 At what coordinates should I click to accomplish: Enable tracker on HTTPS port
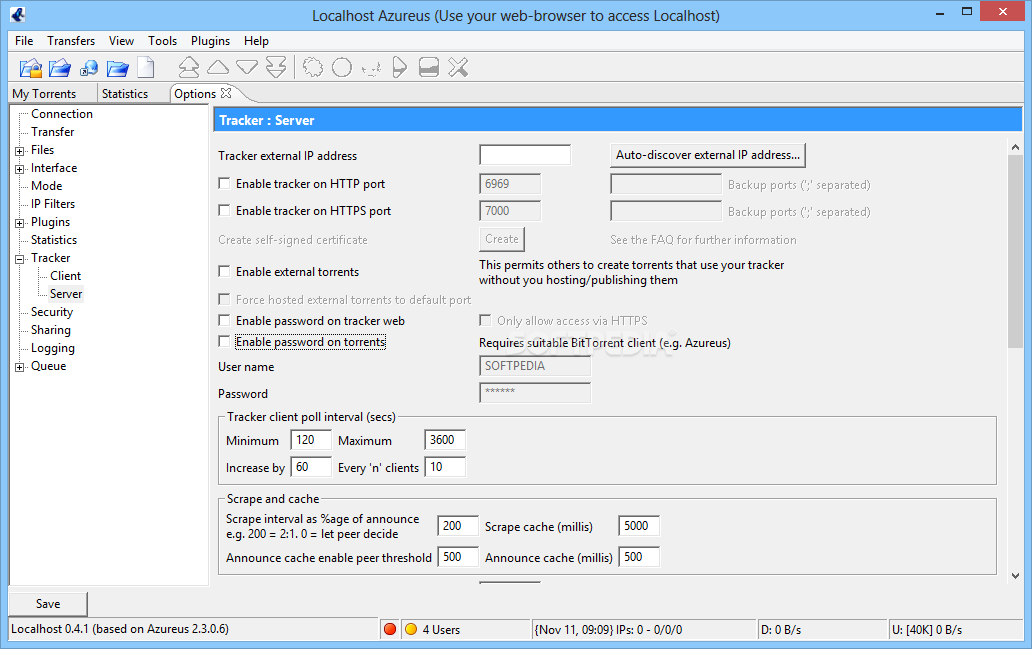click(224, 210)
